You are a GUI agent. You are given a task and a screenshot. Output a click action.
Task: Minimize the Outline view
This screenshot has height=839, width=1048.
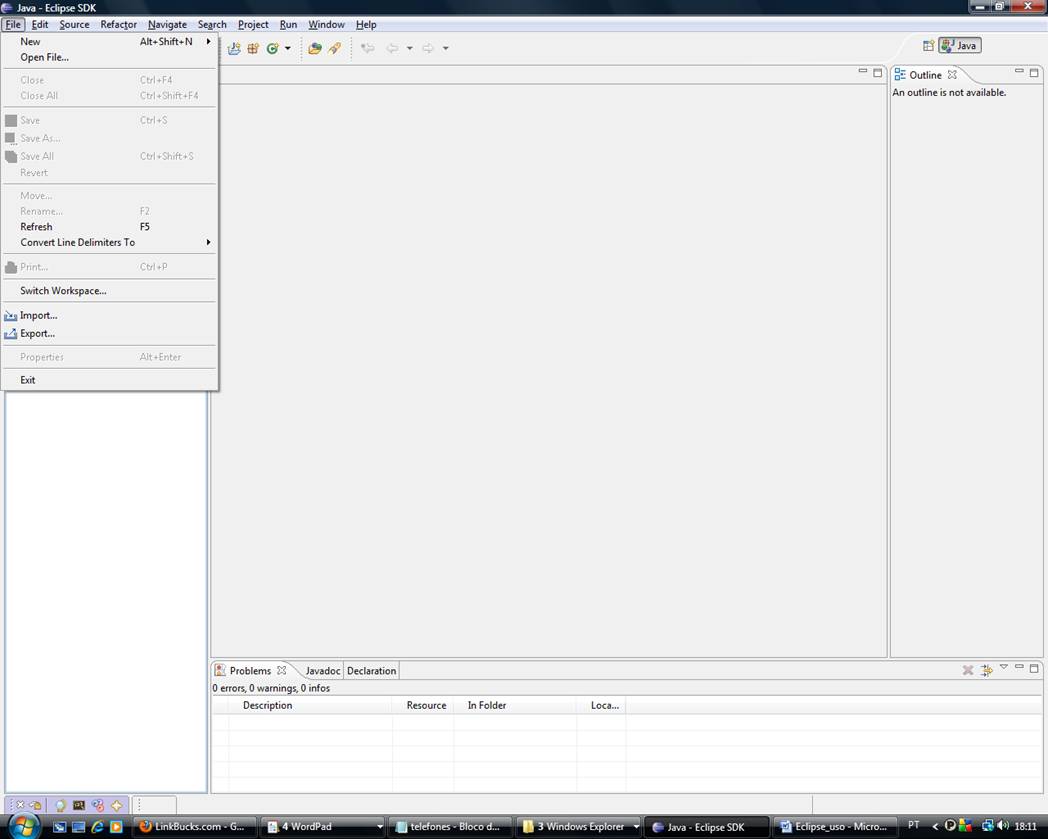click(x=1019, y=71)
